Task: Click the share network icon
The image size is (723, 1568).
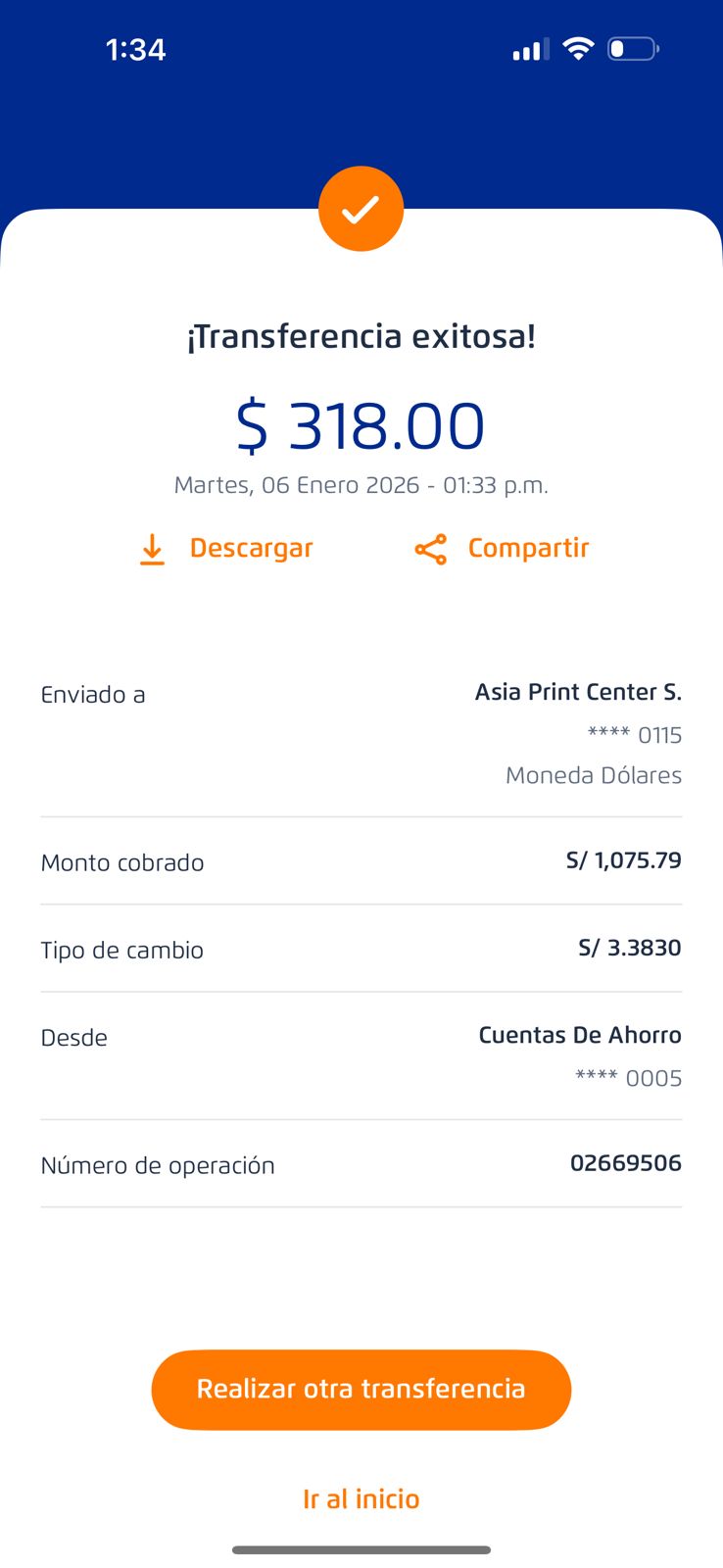Action: click(x=431, y=549)
